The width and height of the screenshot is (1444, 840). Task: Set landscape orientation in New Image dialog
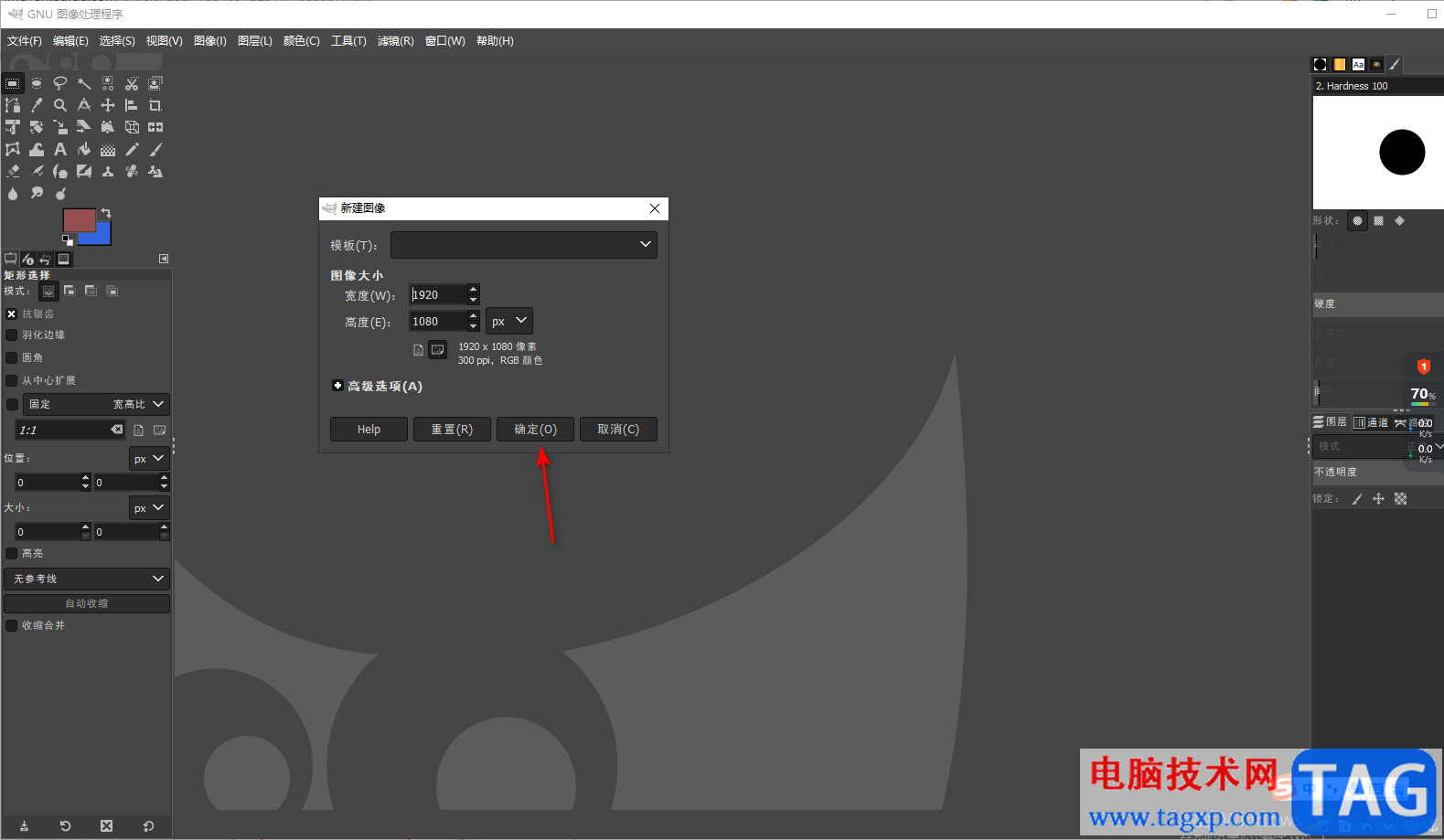pos(438,350)
